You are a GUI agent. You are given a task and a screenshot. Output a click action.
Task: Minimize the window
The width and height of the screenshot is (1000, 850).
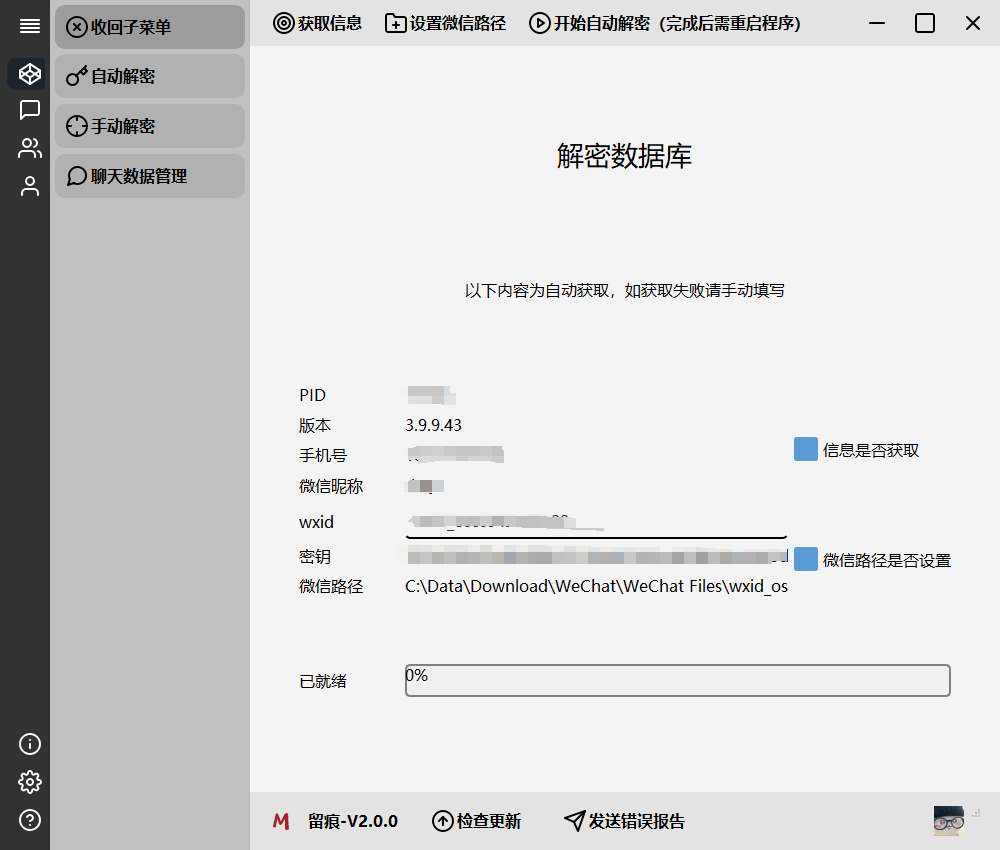pyautogui.click(x=877, y=24)
